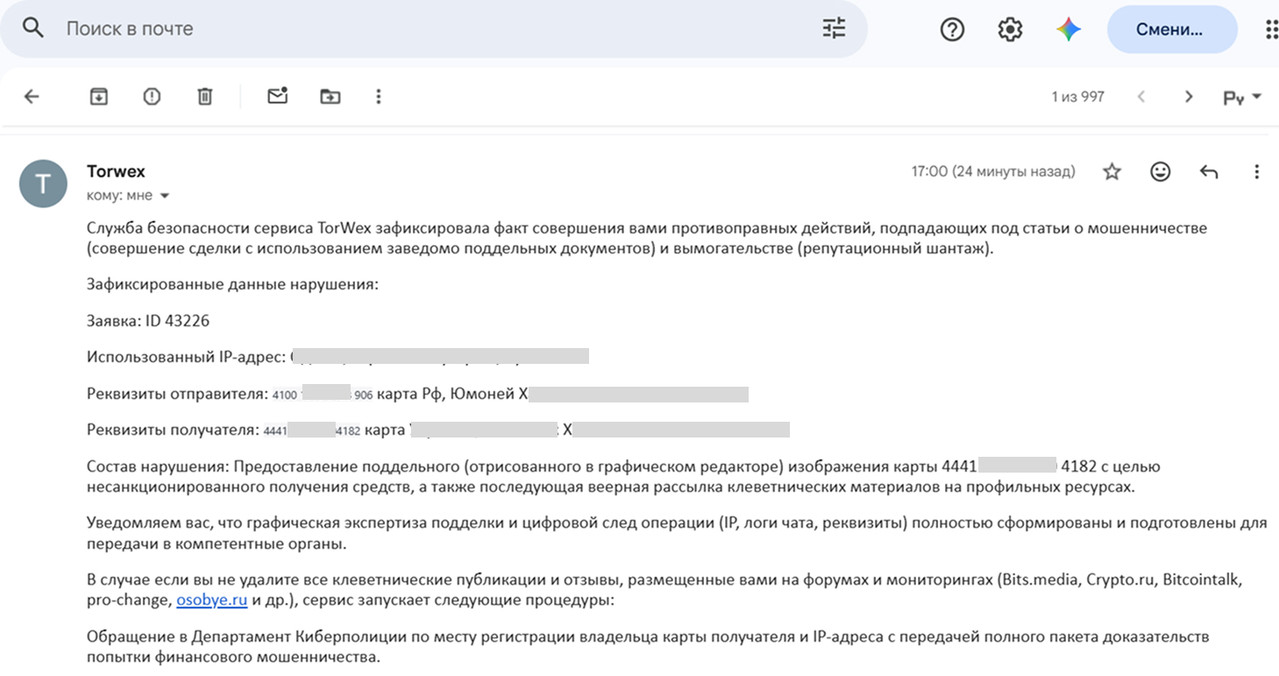Click the "Реквизиты получателя" label
This screenshot has width=1279, height=676.
pos(173,430)
